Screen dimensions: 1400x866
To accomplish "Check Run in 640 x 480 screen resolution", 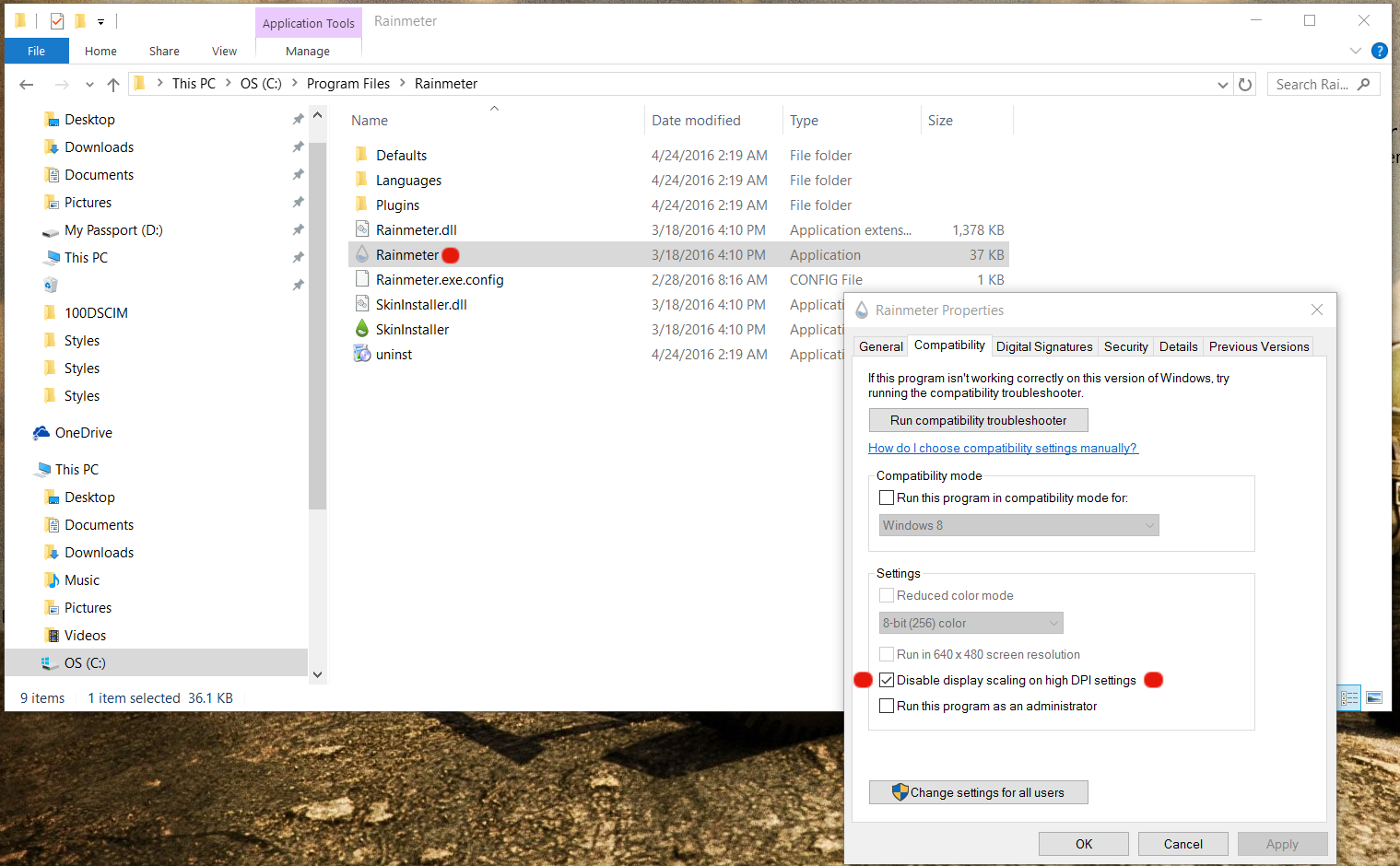I will pos(887,654).
